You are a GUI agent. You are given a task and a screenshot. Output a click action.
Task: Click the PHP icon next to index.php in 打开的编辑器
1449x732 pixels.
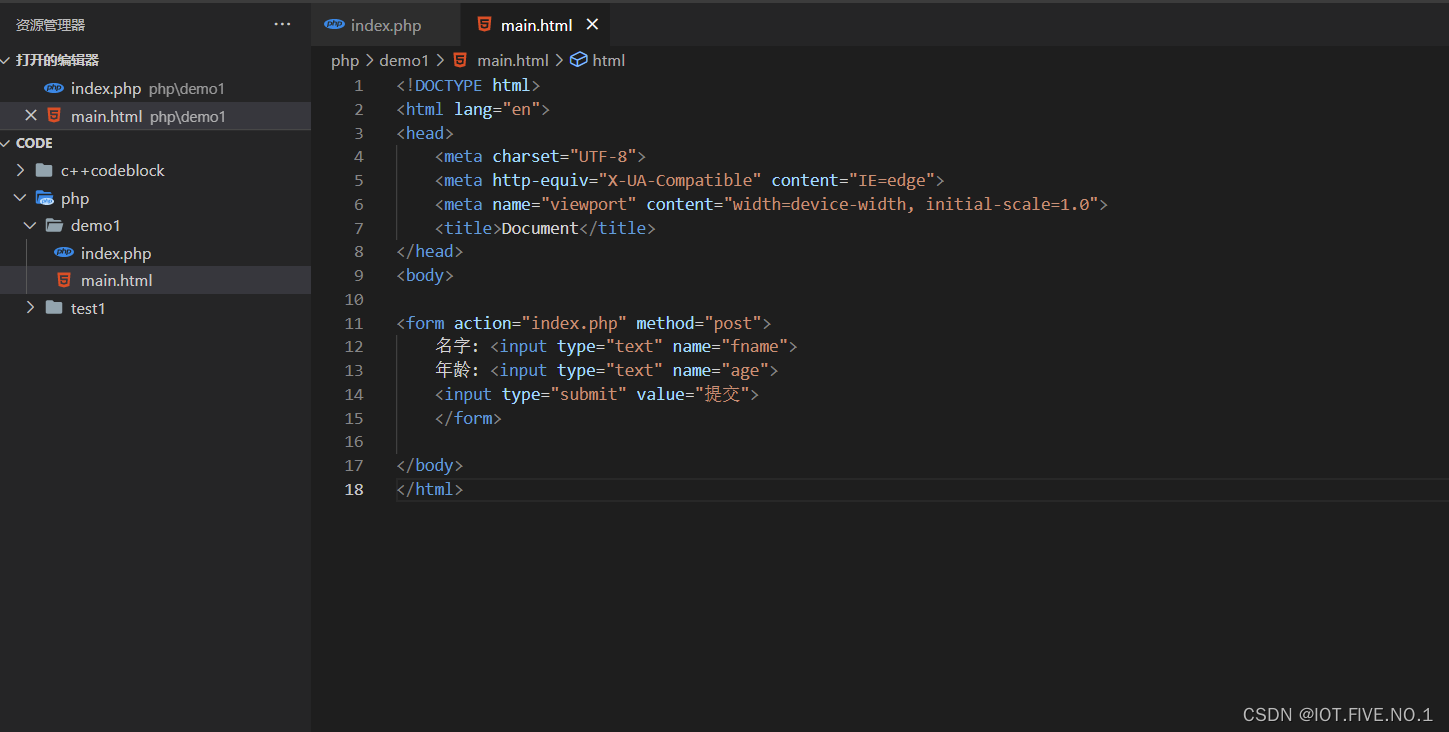pyautogui.click(x=54, y=88)
